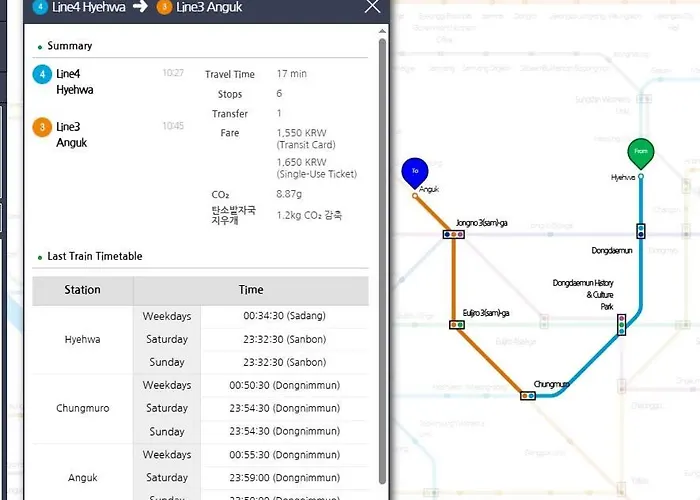Click the Stops count value '6'

coord(279,93)
